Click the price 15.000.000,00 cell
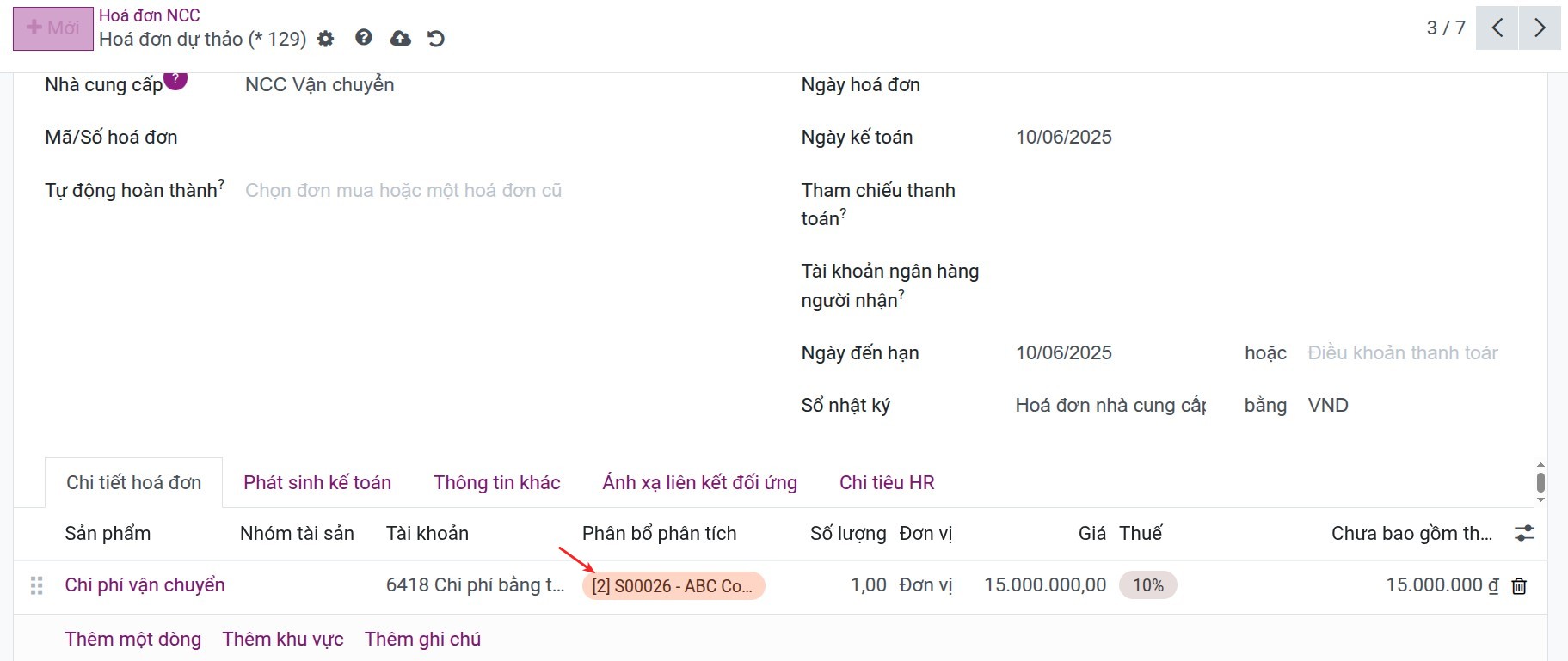This screenshot has height=661, width=1568. [x=1045, y=586]
